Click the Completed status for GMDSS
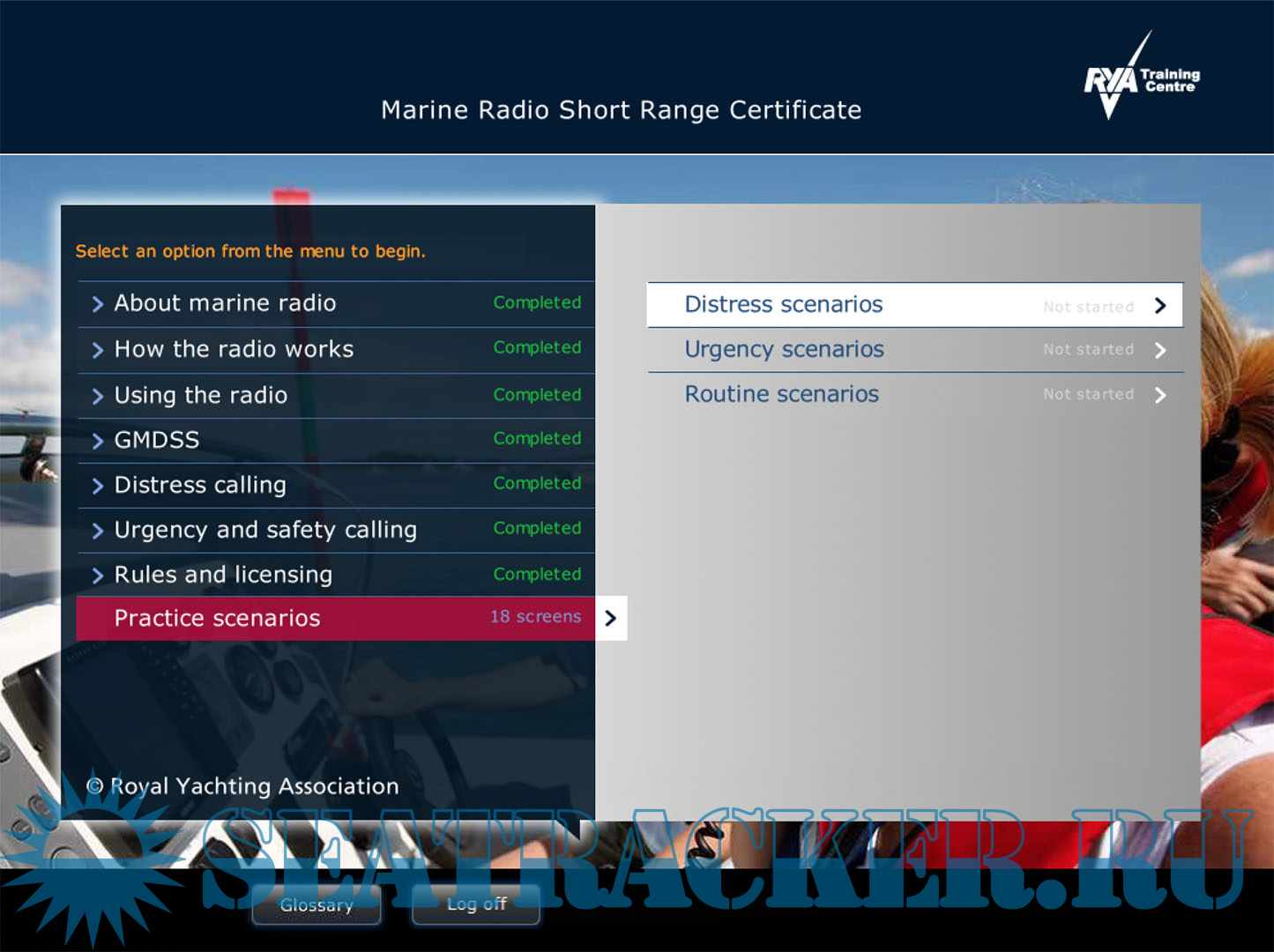 [537, 439]
